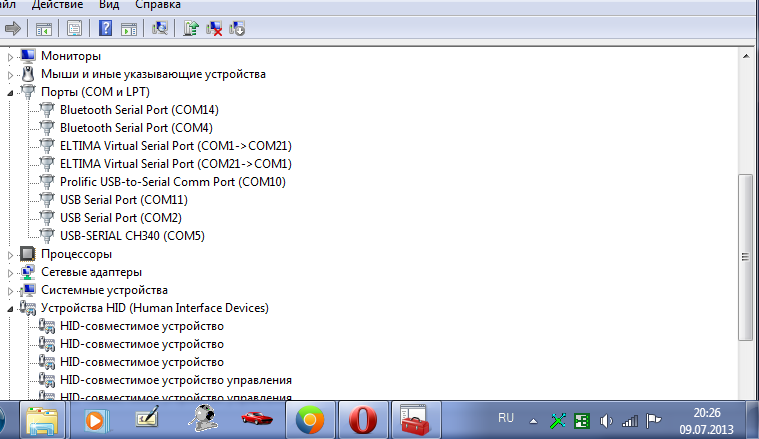This screenshot has width=759, height=439.
Task: Collapse the Устройства HID node
Action: 10,309
